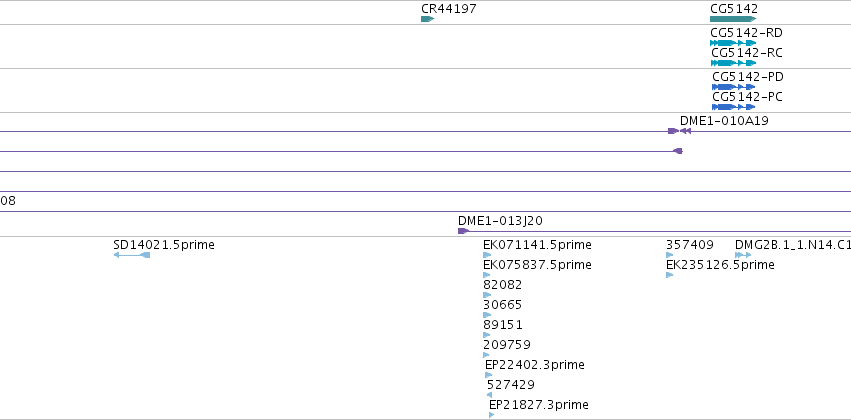Select the 89151 feature arrow

click(486, 335)
